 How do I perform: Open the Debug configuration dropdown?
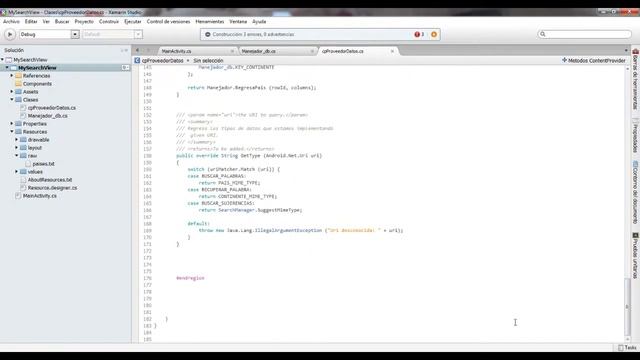[x=75, y=35]
